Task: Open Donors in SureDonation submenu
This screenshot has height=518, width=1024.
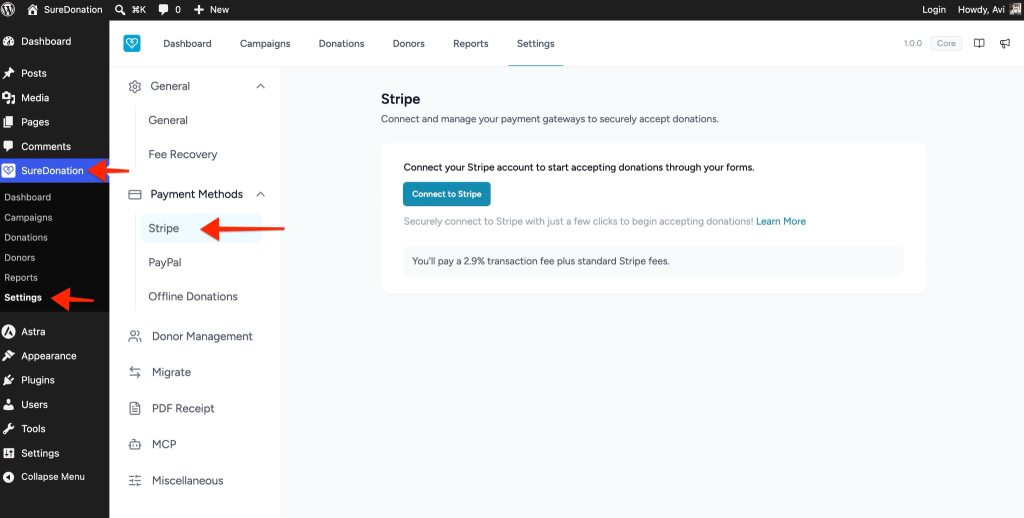Action: (x=20, y=258)
